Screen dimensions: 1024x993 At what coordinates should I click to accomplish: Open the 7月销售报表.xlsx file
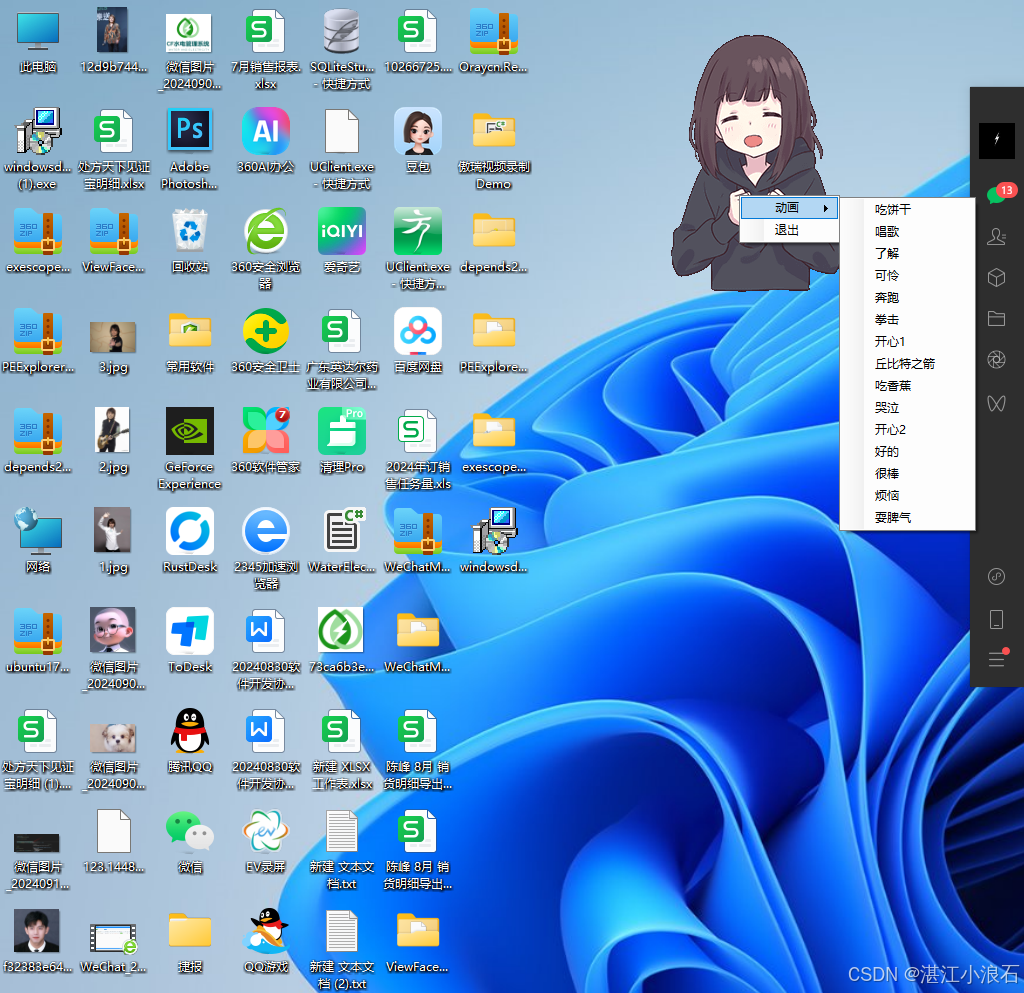(266, 31)
